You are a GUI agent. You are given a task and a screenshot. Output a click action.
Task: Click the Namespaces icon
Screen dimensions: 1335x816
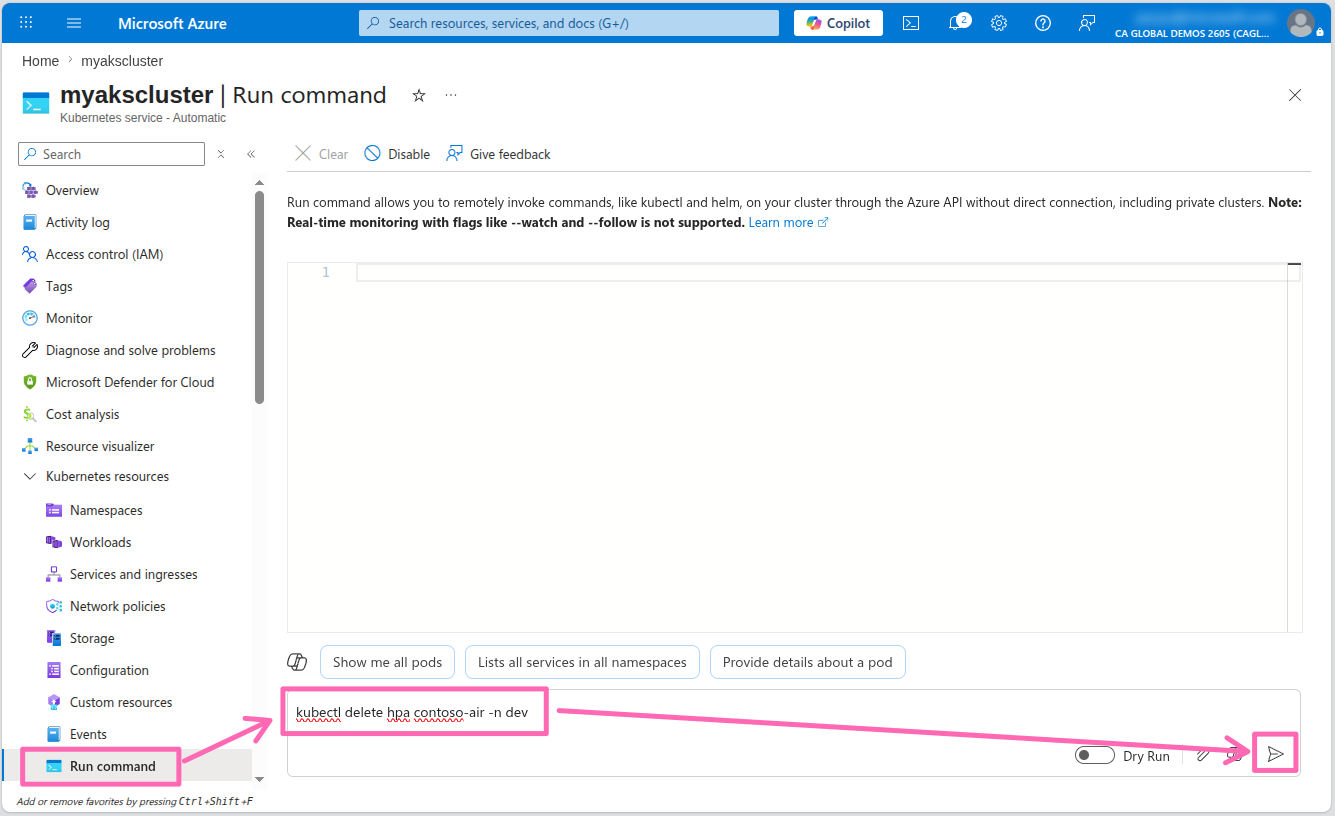click(x=54, y=510)
